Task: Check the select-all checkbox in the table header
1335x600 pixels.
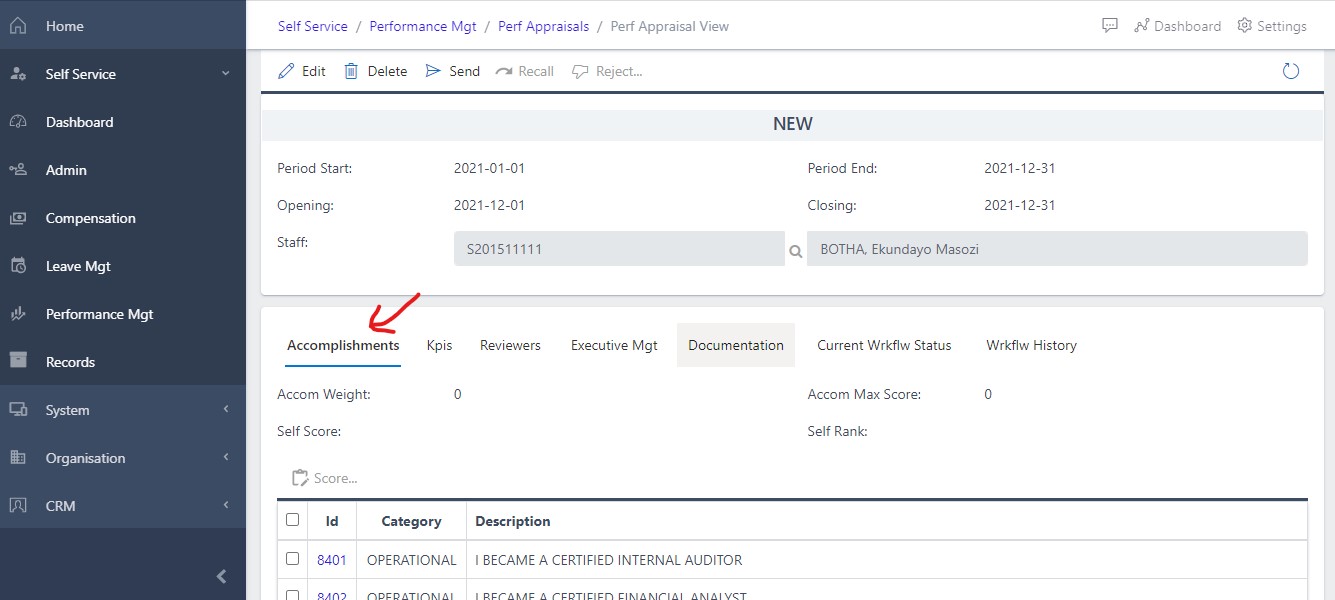Action: 293,520
